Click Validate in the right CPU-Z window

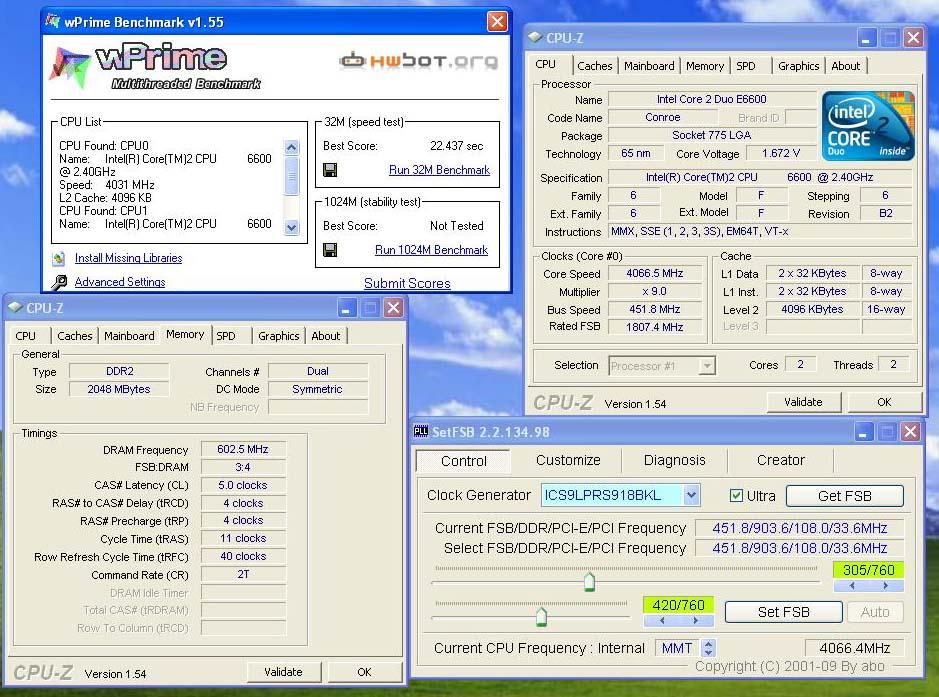point(803,402)
